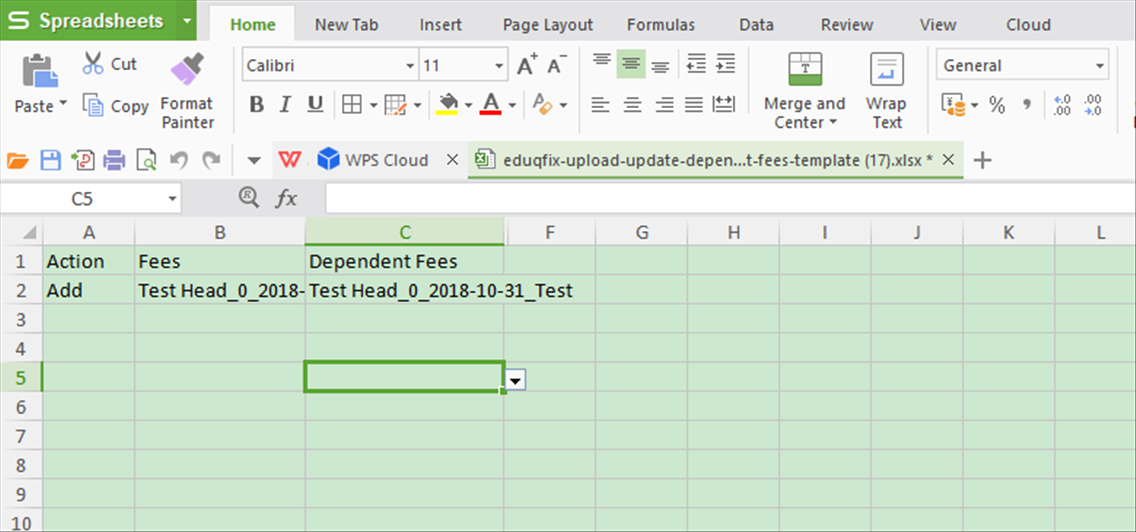
Task: Redo the last action
Action: tap(212, 160)
